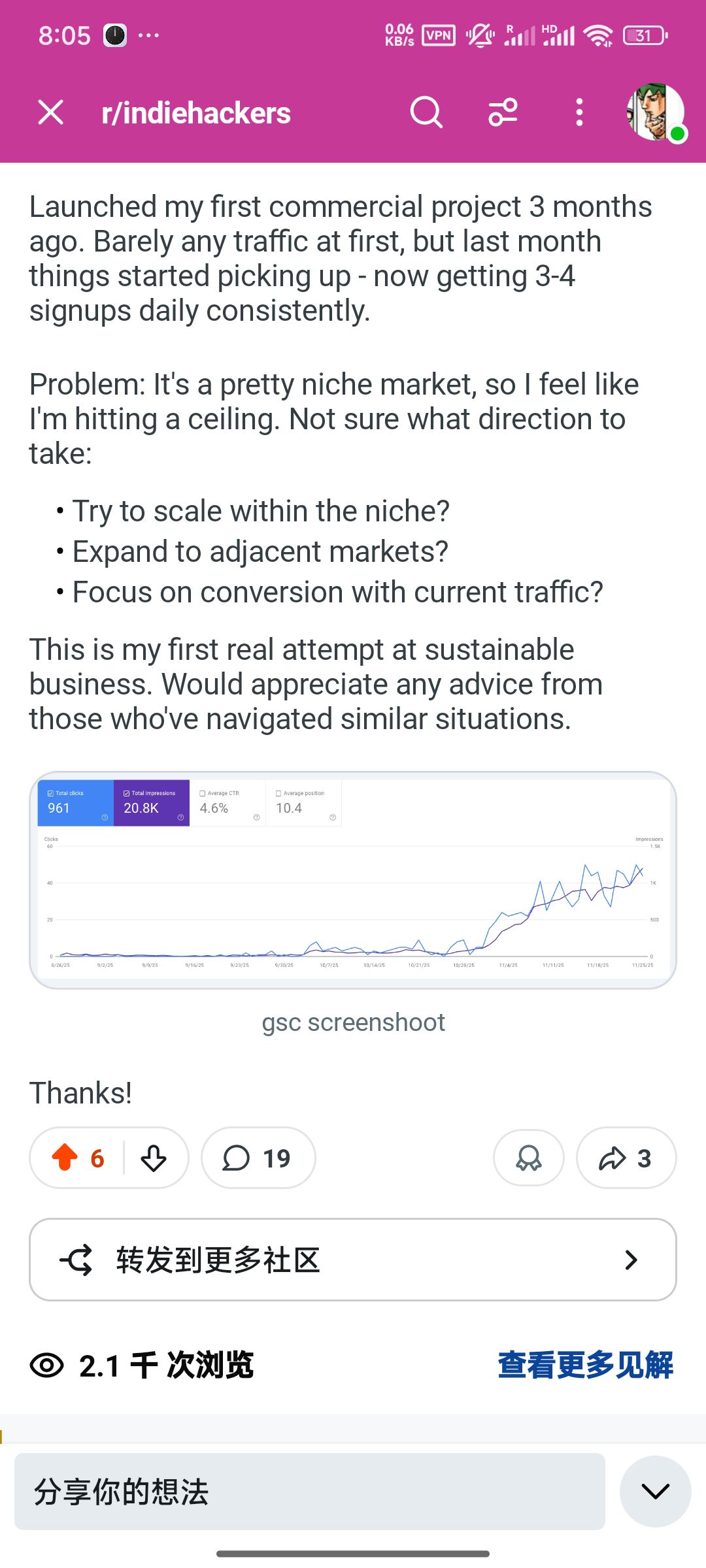Enable Average CTR checkbox in chart
The image size is (706, 1568).
tap(203, 793)
